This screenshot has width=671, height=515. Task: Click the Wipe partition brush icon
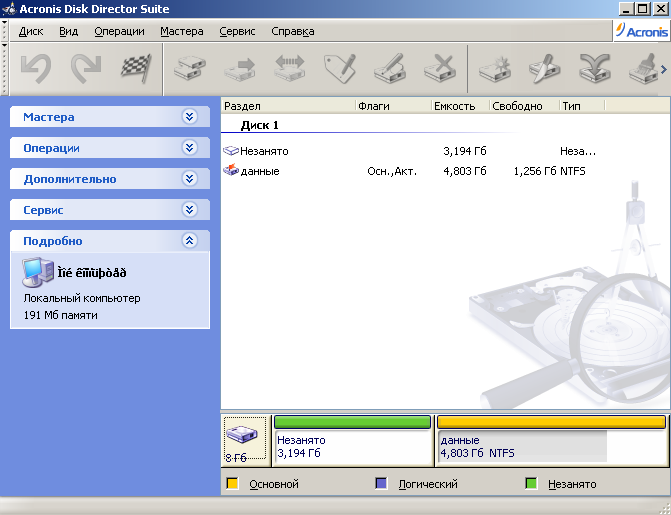[643, 68]
